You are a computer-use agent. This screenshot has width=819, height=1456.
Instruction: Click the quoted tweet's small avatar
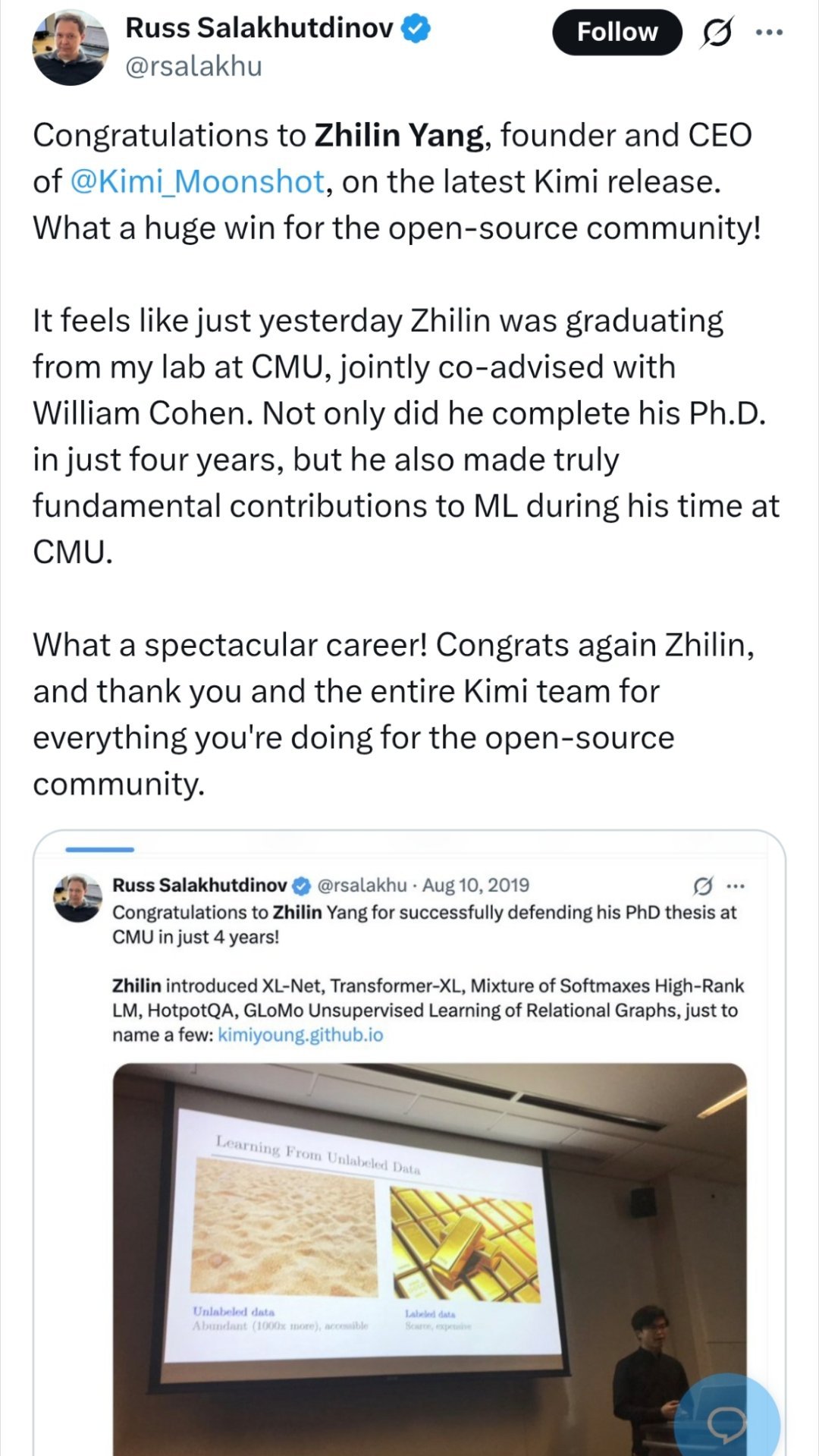77,898
